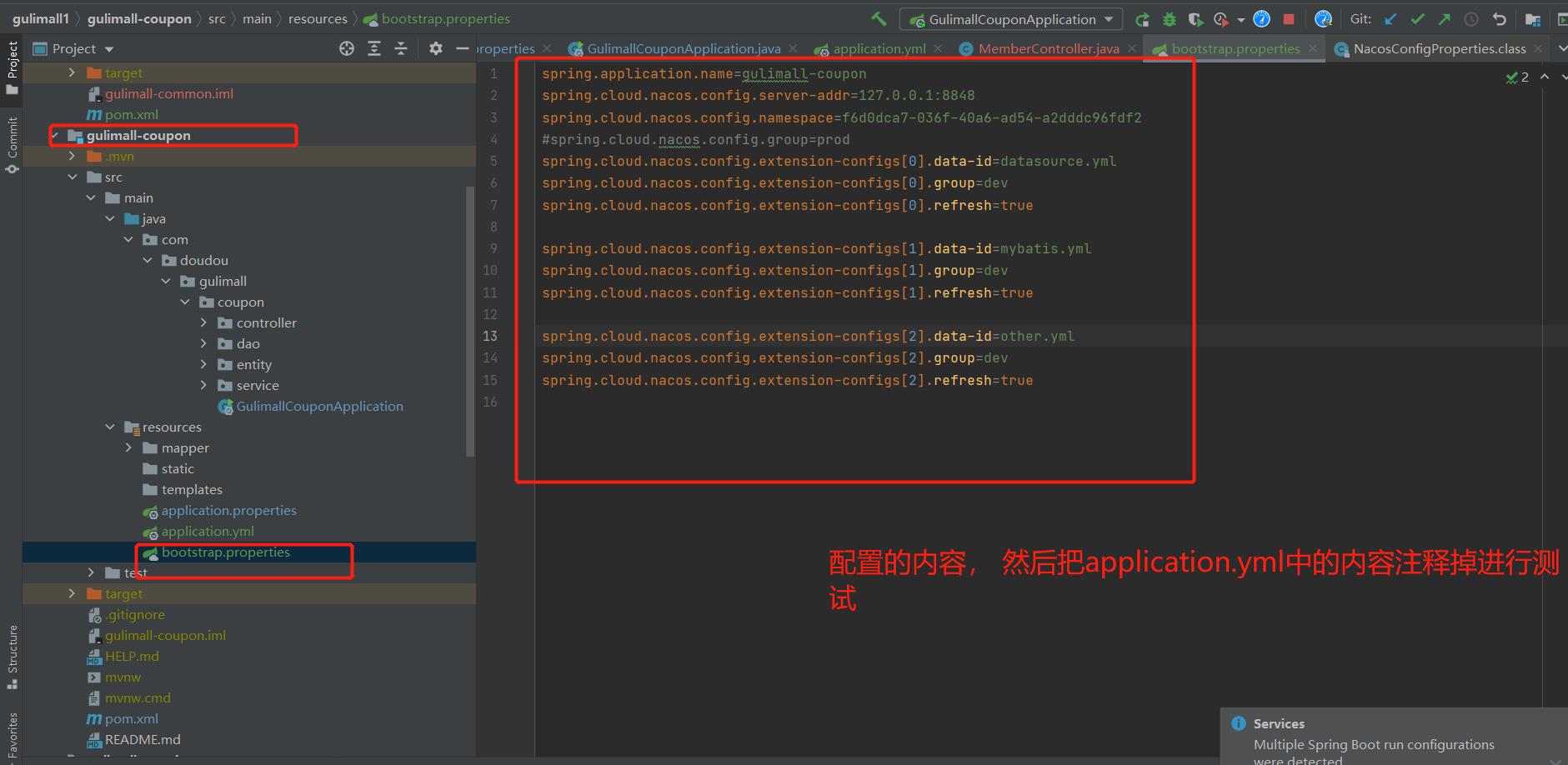Expand the service package

tap(203, 385)
